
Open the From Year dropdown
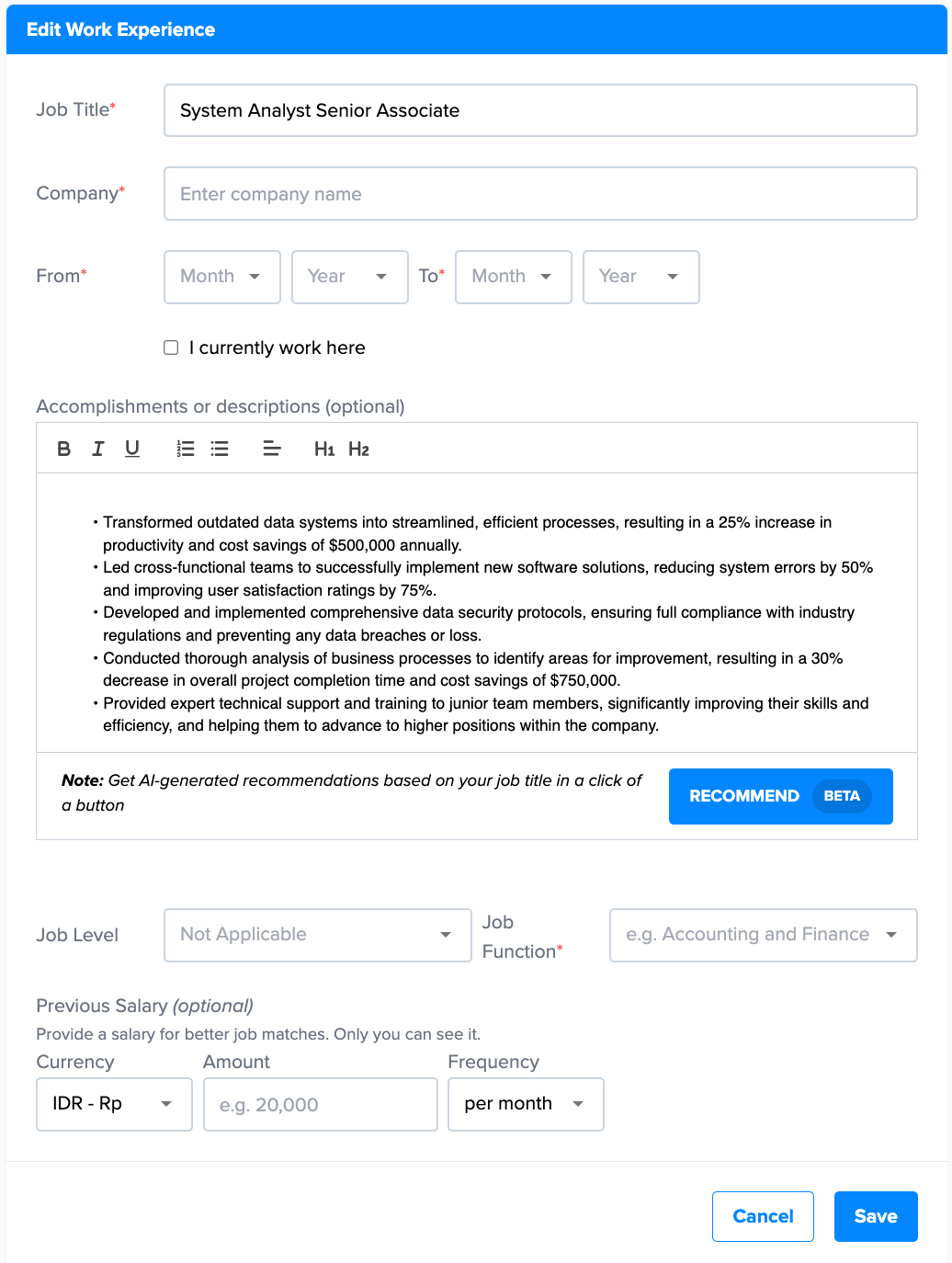(349, 277)
